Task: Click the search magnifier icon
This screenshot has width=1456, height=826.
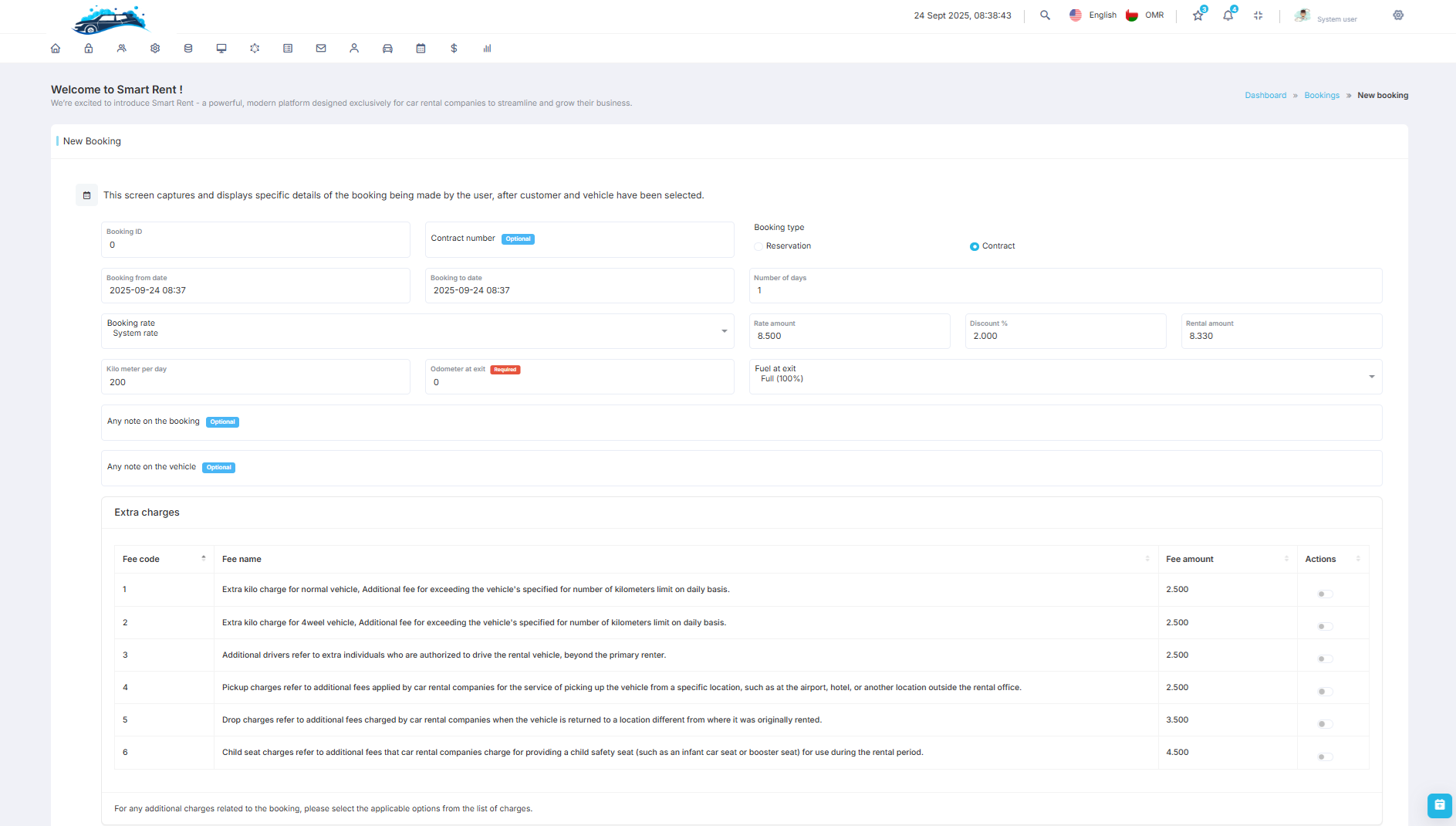Action: [1045, 15]
